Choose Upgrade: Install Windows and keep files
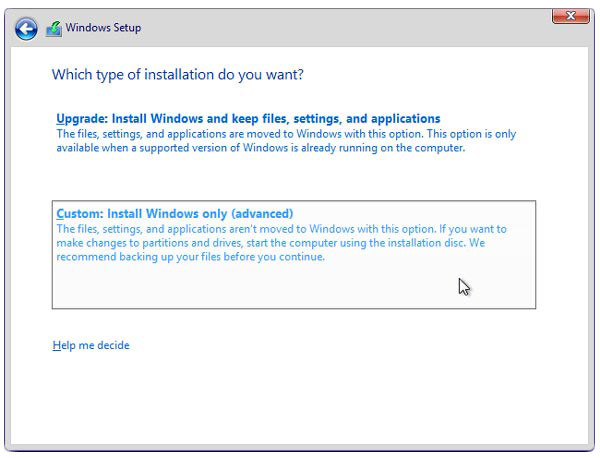600x458 pixels. coord(248,119)
